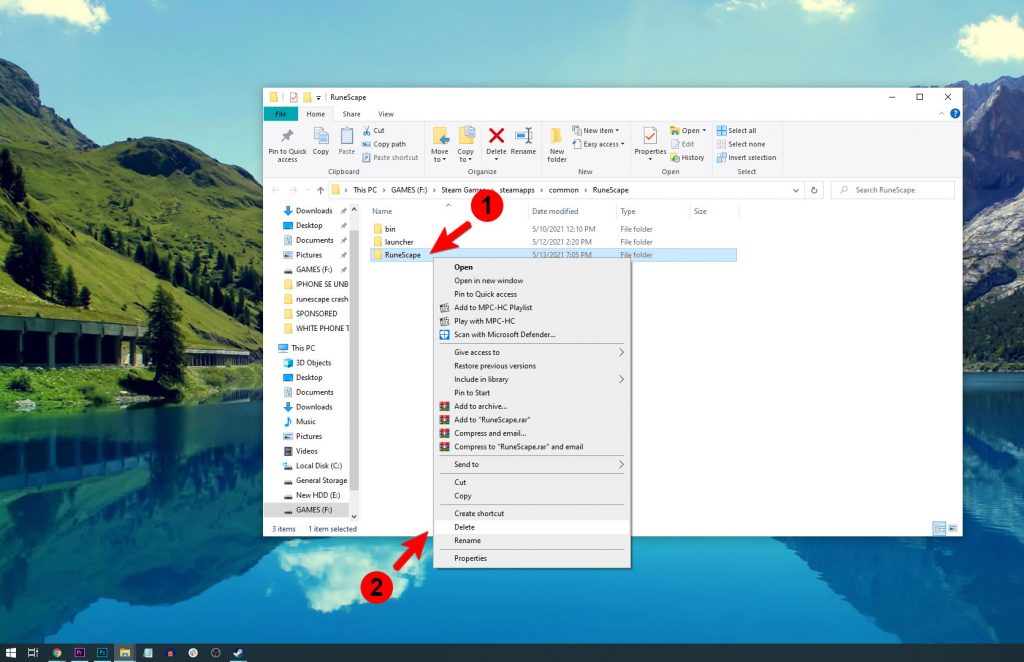This screenshot has height=662, width=1024.
Task: Open History from the ribbon Open group
Action: click(x=687, y=157)
